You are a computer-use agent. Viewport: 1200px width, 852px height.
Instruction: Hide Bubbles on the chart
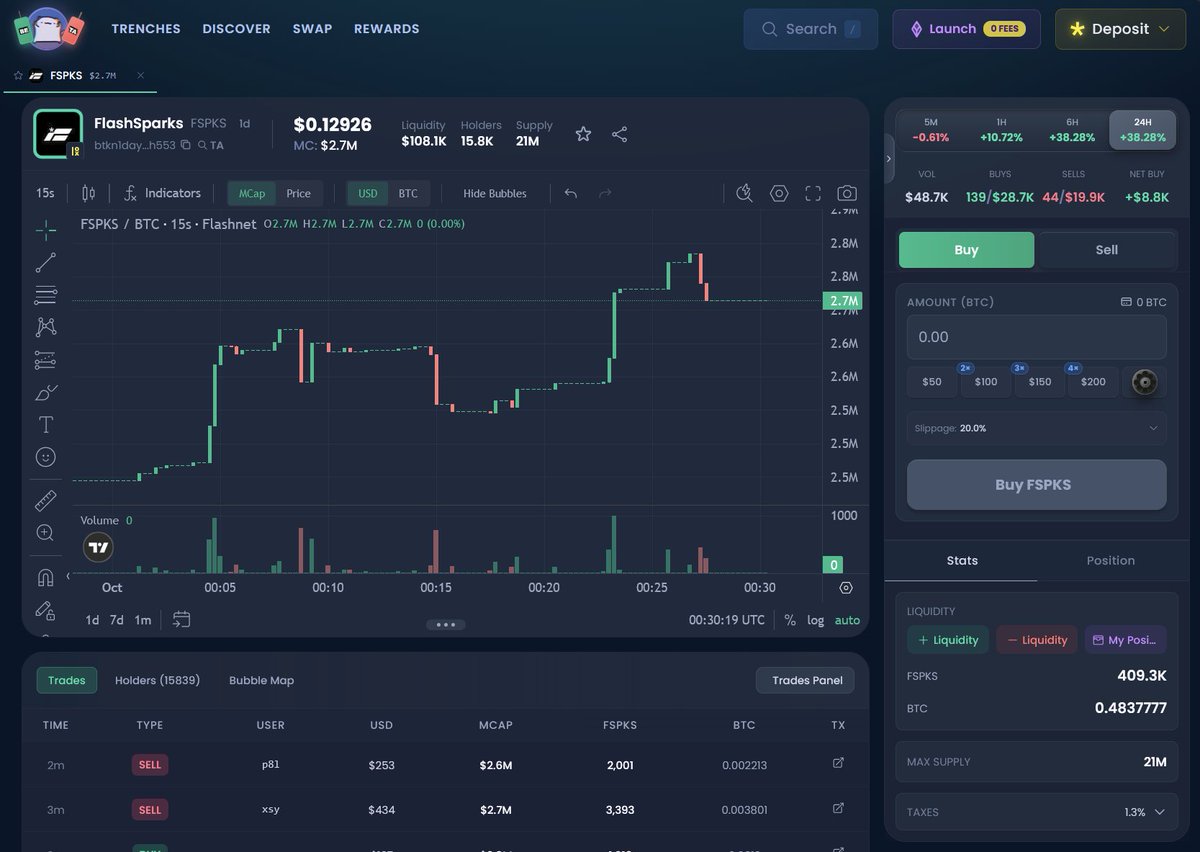pyautogui.click(x=495, y=193)
